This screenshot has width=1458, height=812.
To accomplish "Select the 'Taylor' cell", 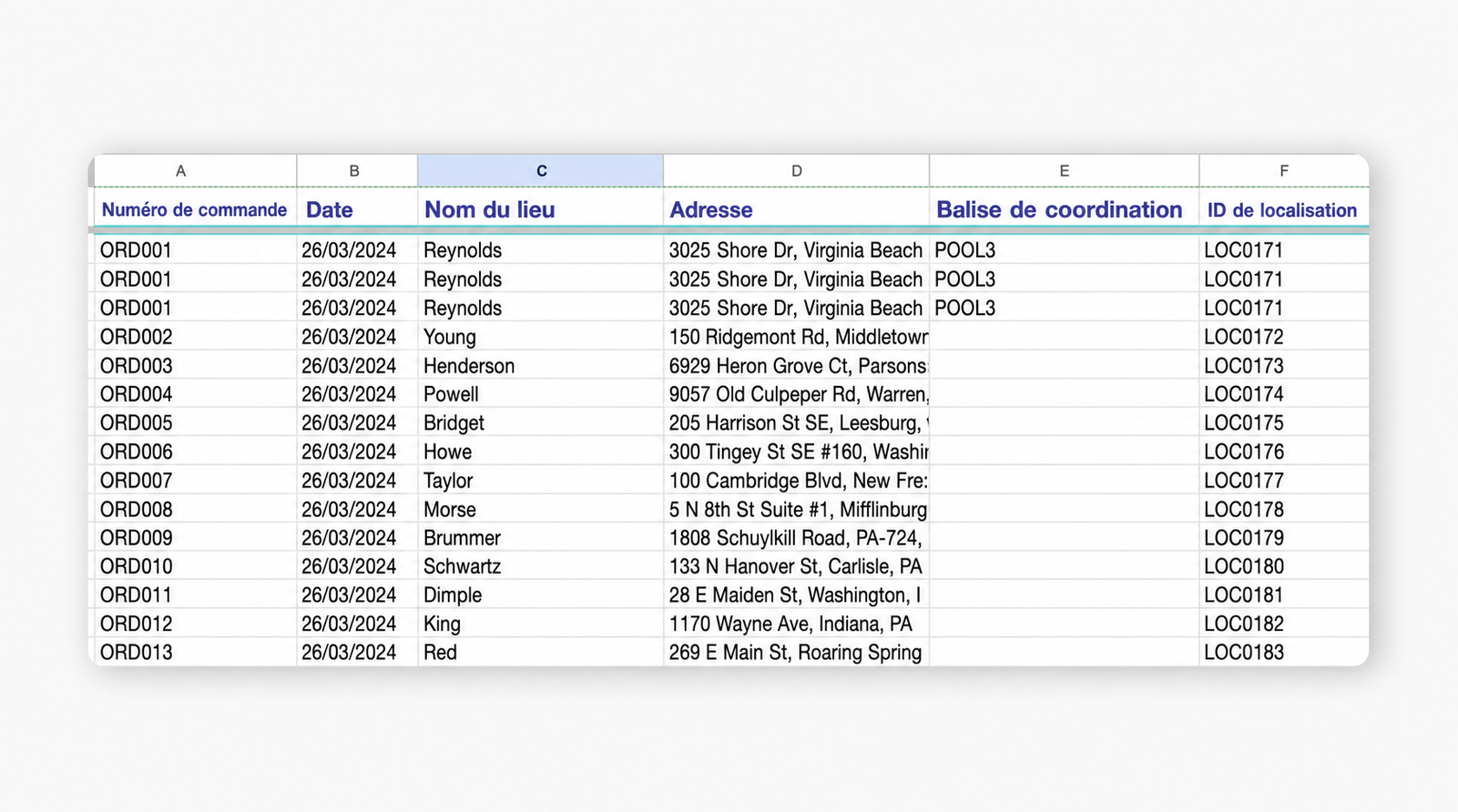I will point(540,481).
